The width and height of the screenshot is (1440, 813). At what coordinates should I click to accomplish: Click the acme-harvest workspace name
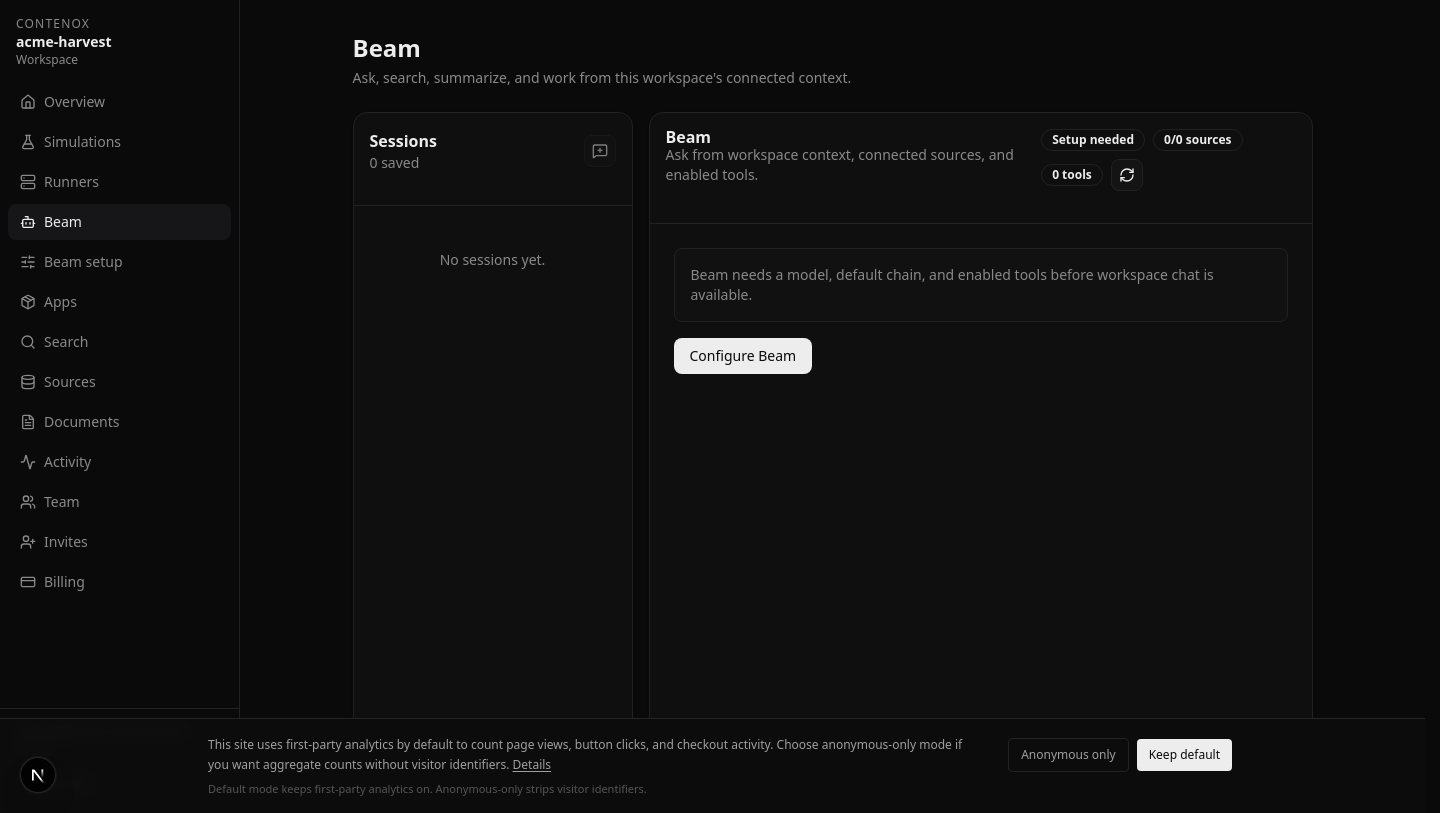[64, 42]
